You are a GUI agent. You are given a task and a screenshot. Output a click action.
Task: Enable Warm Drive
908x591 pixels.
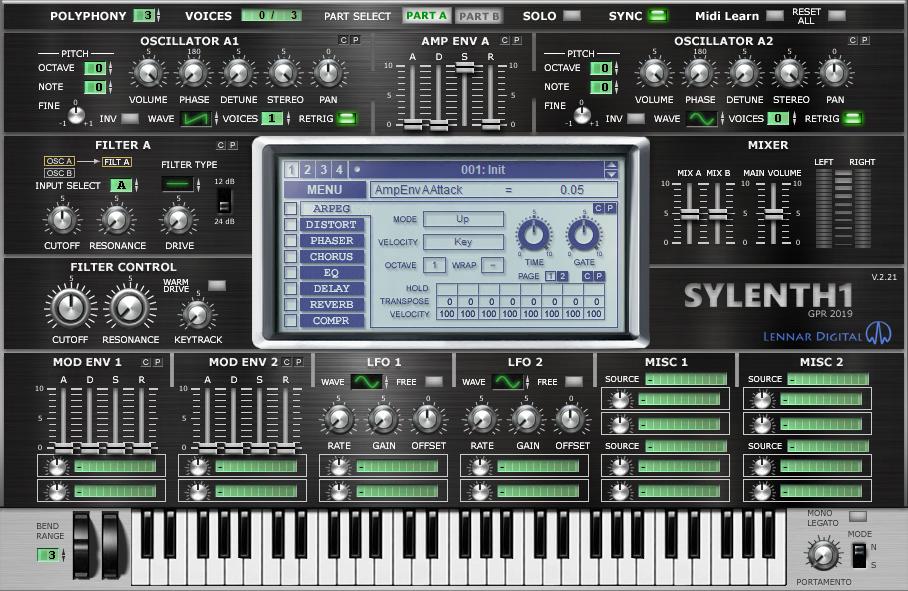click(217, 285)
